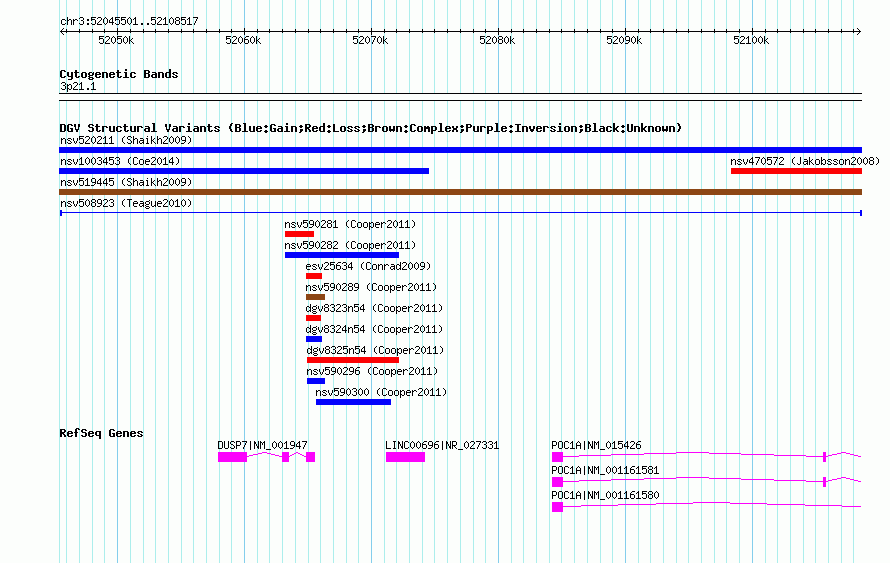Open nsv590300 (Cooper2011) label

click(x=381, y=392)
